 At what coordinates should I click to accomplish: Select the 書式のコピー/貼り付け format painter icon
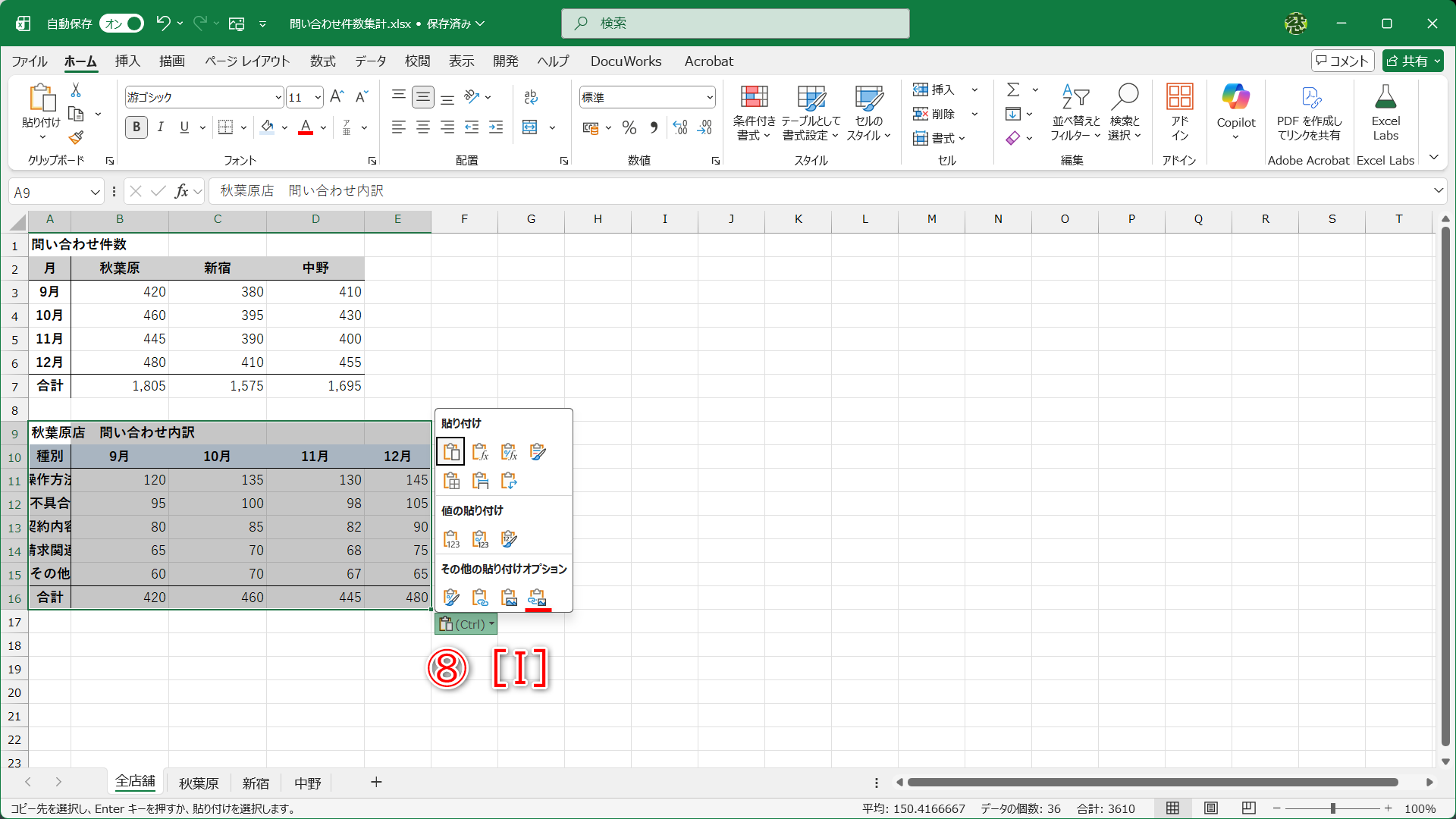[x=75, y=138]
